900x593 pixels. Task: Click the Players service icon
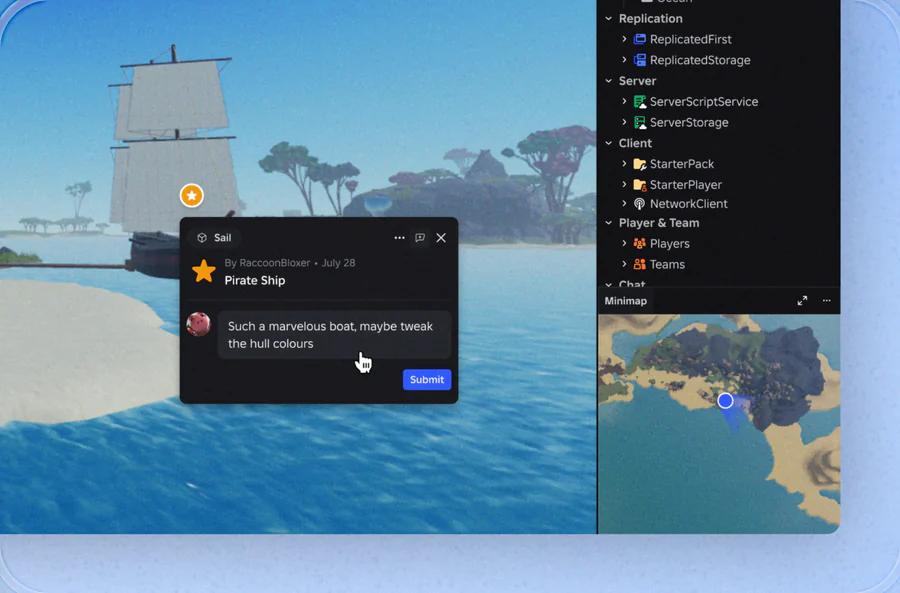tap(639, 243)
